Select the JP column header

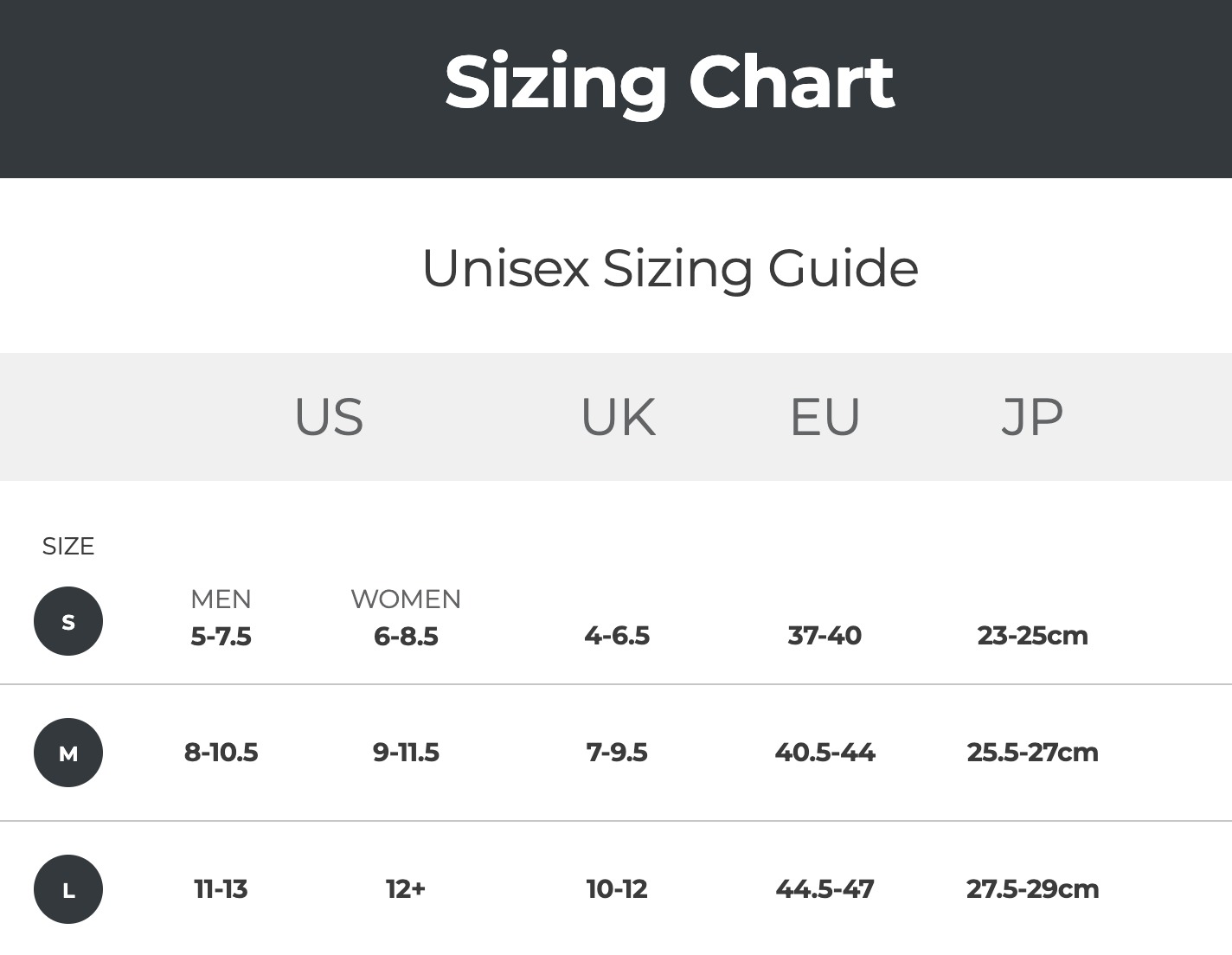coord(1032,417)
